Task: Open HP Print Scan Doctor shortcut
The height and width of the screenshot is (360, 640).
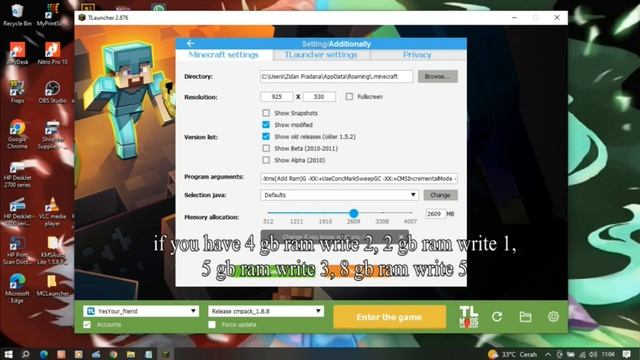Action: pos(17,251)
